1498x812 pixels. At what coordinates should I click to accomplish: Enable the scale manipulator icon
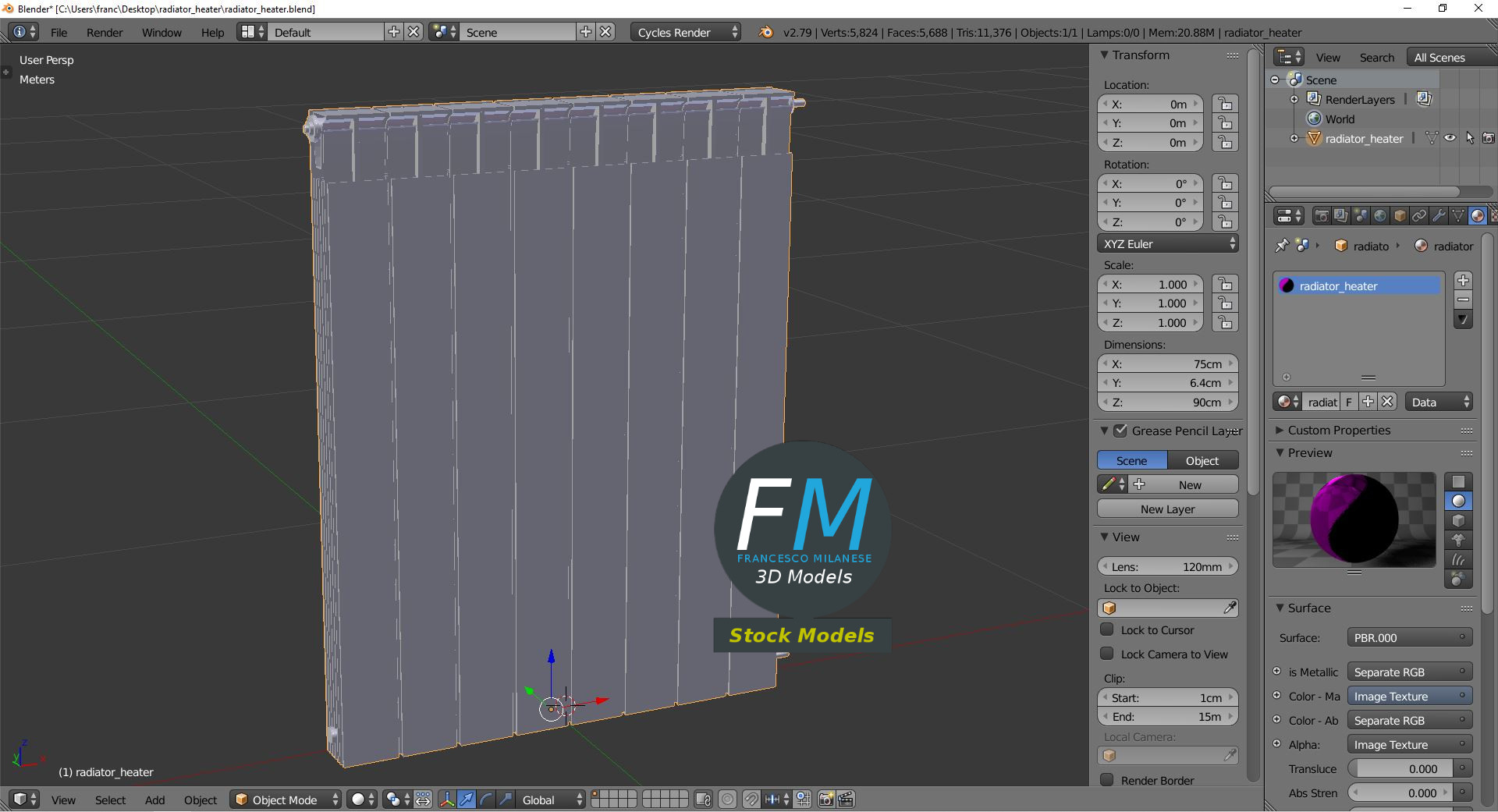point(506,800)
